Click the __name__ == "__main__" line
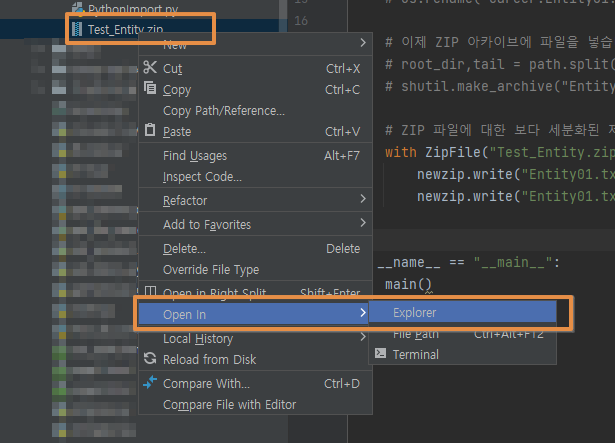The height and width of the screenshot is (443, 615). tap(468, 262)
